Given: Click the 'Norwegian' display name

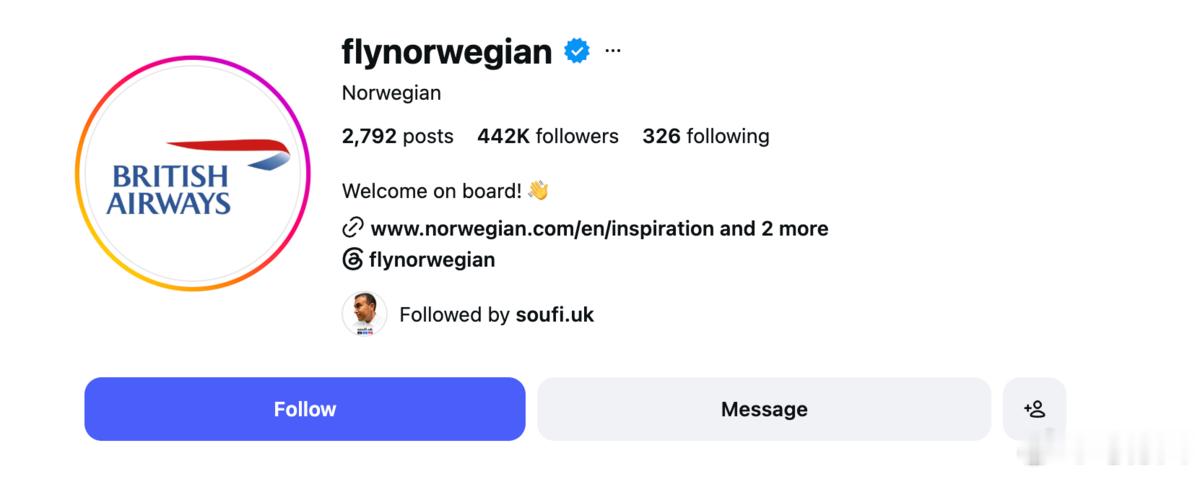Looking at the screenshot, I should [x=391, y=93].
